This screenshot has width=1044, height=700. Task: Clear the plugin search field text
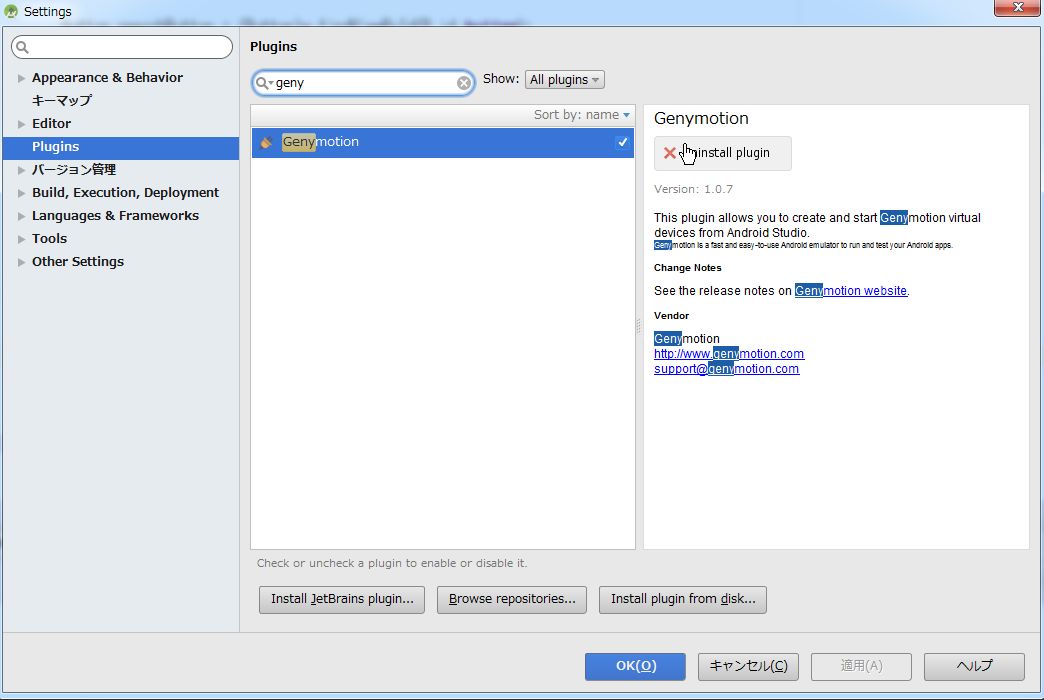pyautogui.click(x=464, y=83)
